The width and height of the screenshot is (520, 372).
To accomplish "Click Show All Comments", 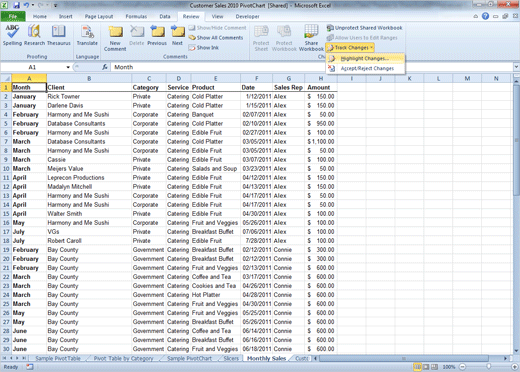I will 216,38.
